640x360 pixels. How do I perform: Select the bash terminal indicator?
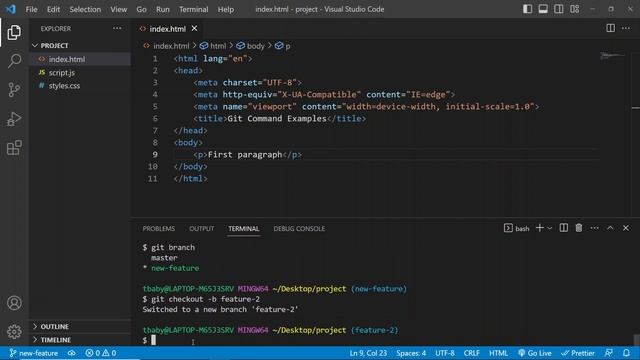[x=517, y=228]
